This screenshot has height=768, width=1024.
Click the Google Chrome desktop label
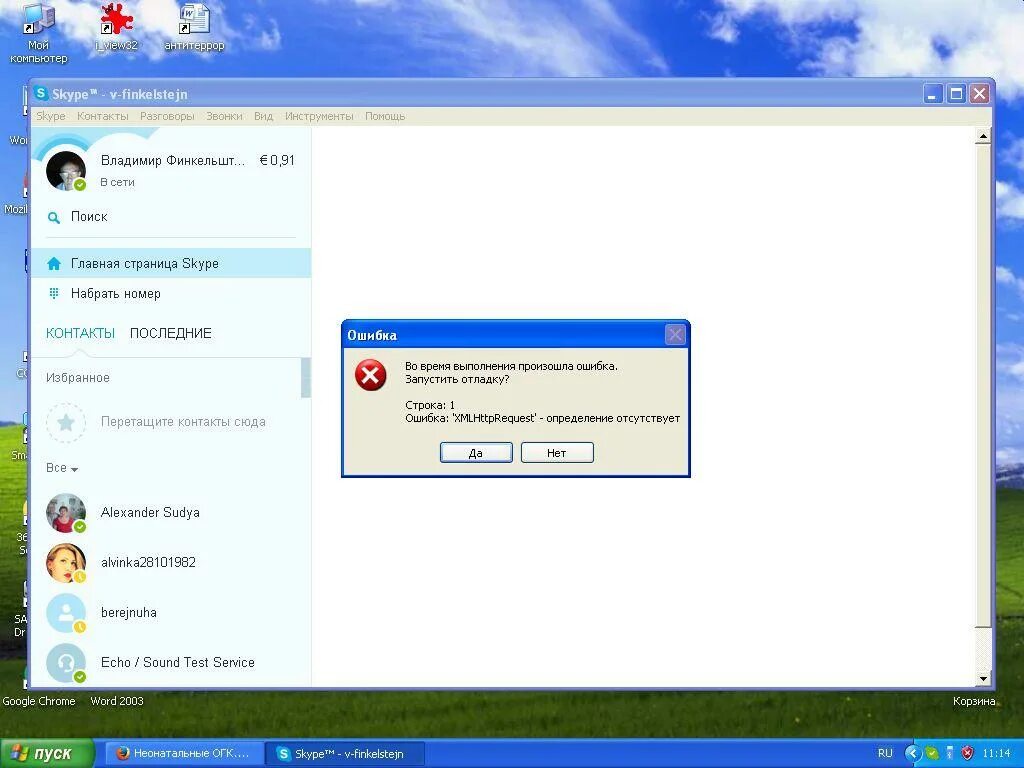coord(39,701)
